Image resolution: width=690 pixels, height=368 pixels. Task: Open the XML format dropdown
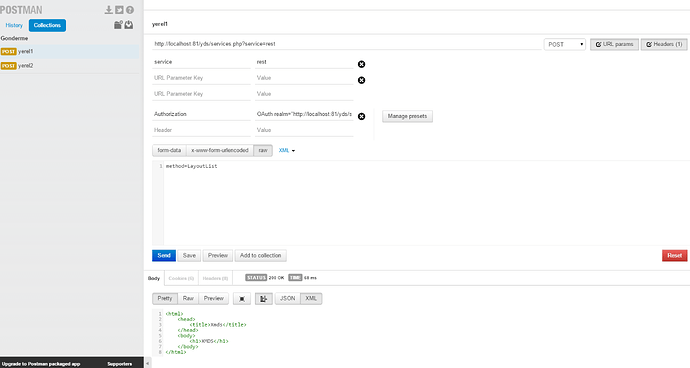pos(286,151)
